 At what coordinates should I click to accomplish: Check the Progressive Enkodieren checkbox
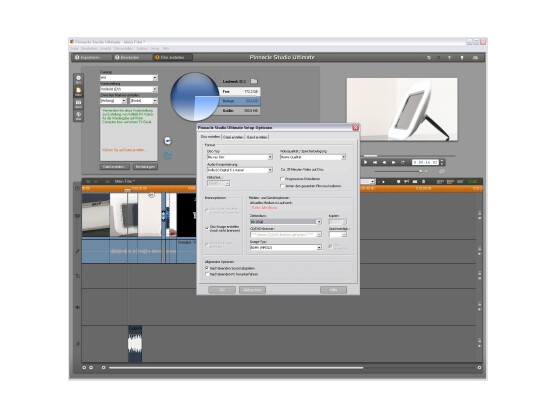(x=282, y=179)
